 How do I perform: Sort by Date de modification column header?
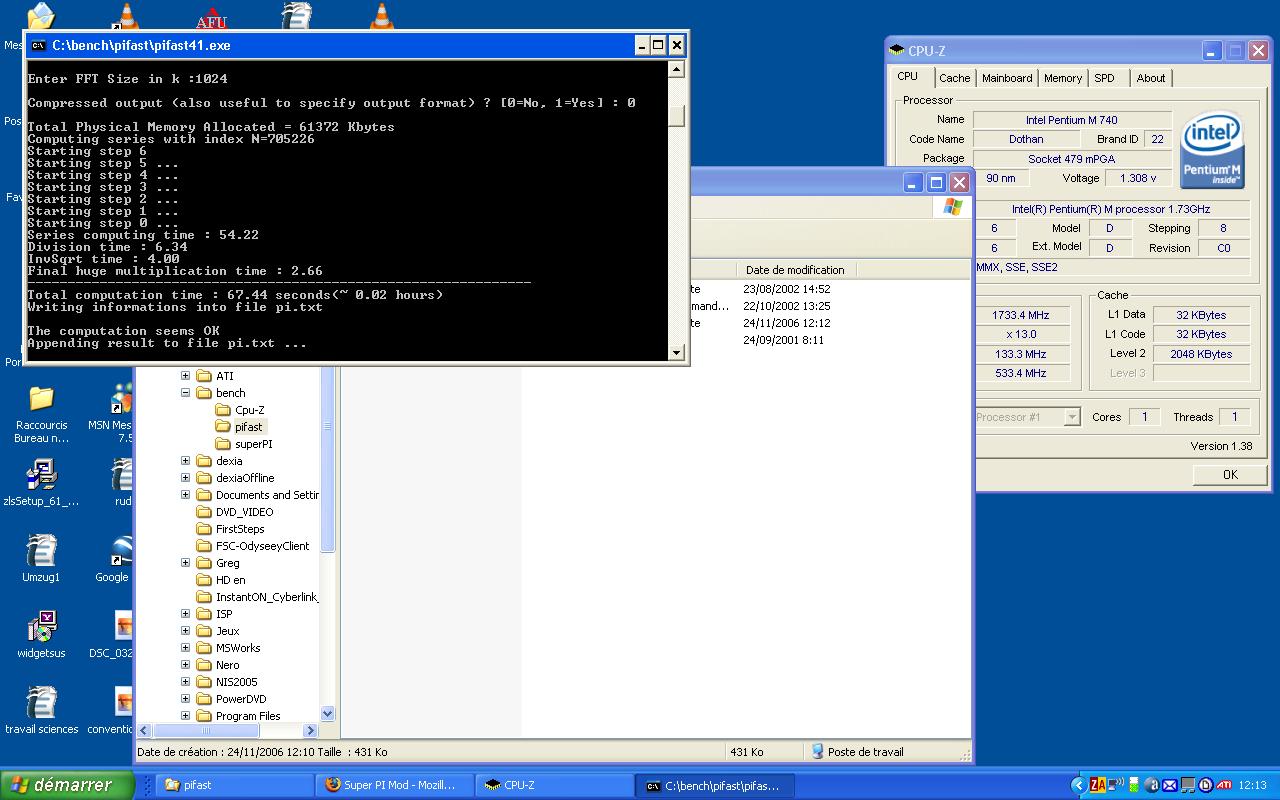(796, 270)
